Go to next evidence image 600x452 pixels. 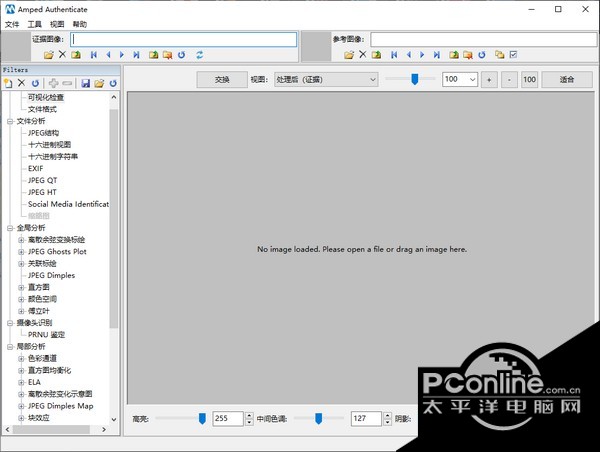tap(122, 55)
